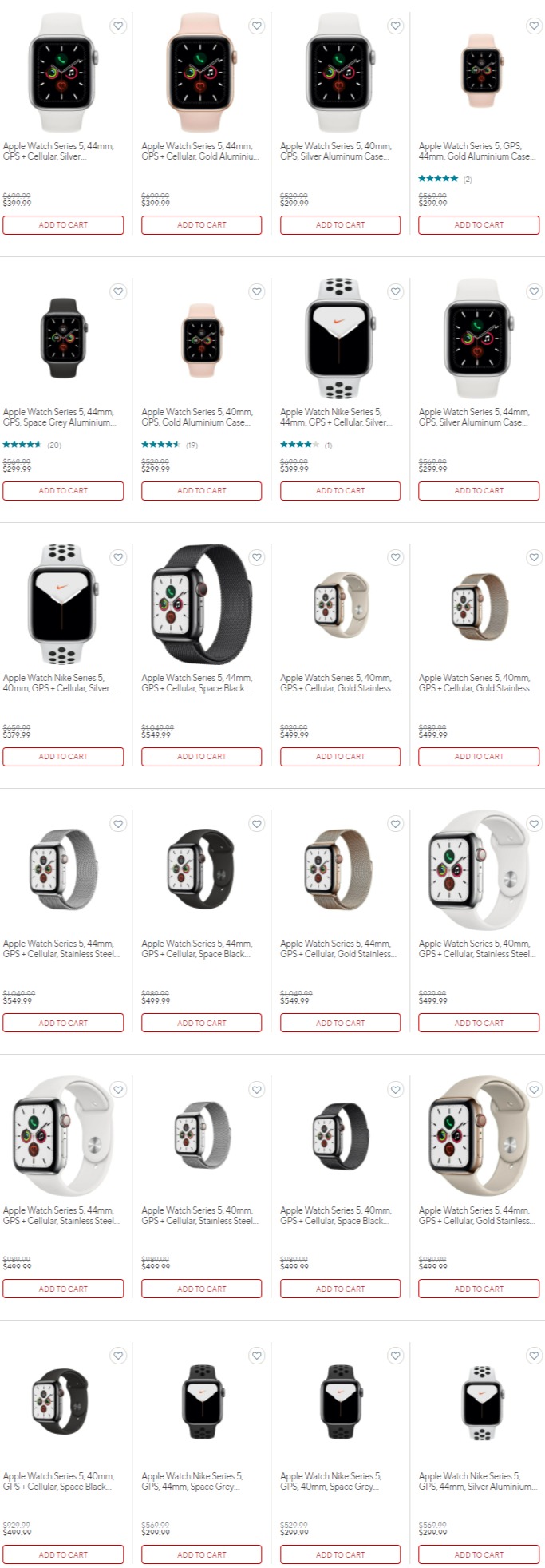Click the Nike 44mm GPS + Cellular Silver watch image
545x1568 pixels.
[x=339, y=339]
